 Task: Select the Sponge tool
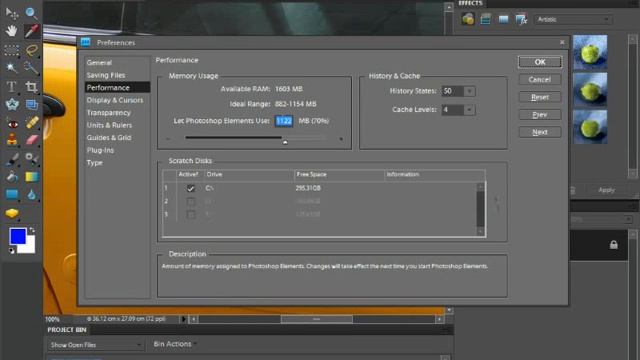click(12, 213)
